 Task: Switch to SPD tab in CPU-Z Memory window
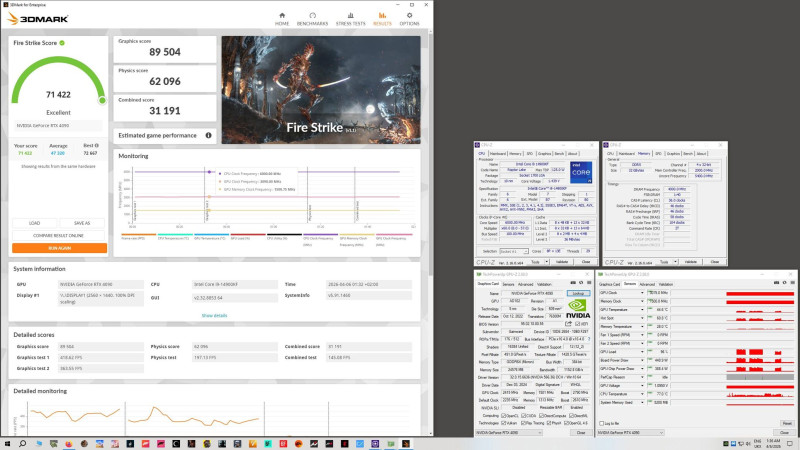click(658, 153)
